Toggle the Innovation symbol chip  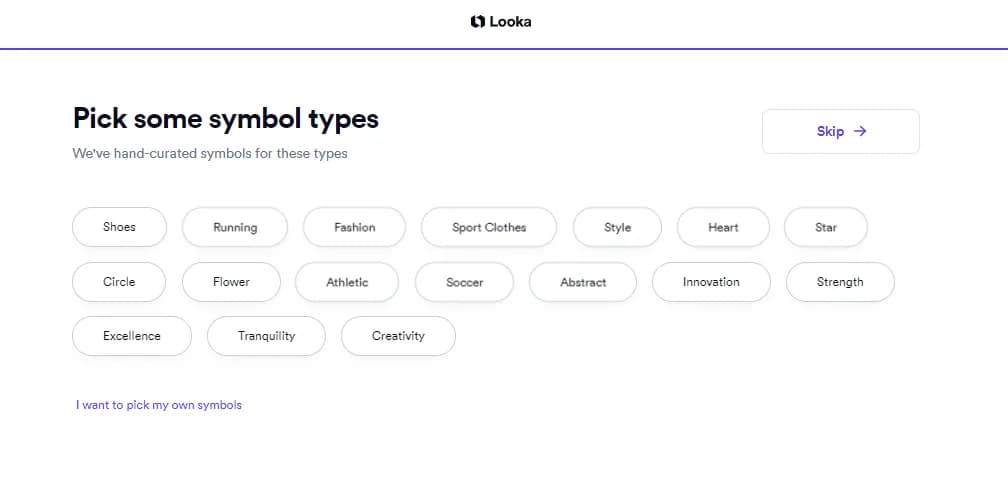pos(711,282)
